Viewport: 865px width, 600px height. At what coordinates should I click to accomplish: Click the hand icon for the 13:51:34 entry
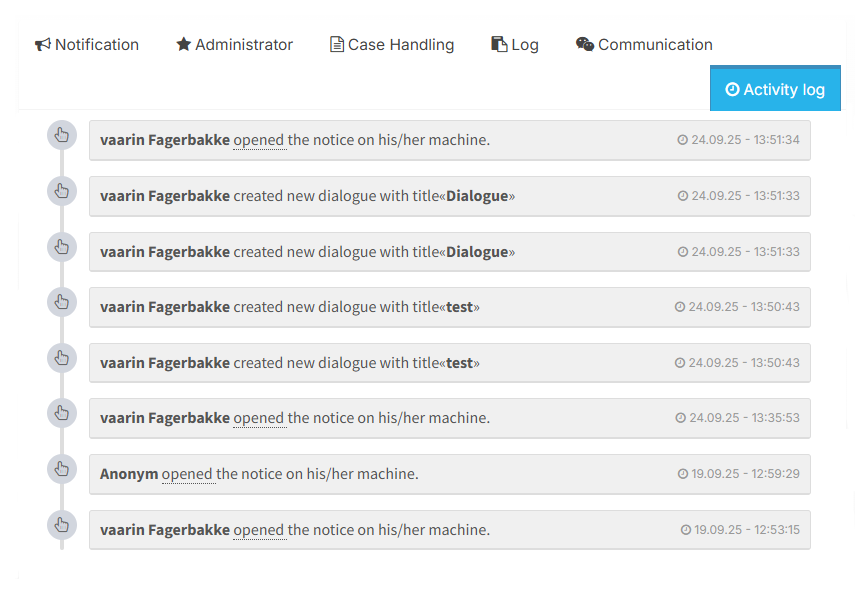[x=62, y=135]
